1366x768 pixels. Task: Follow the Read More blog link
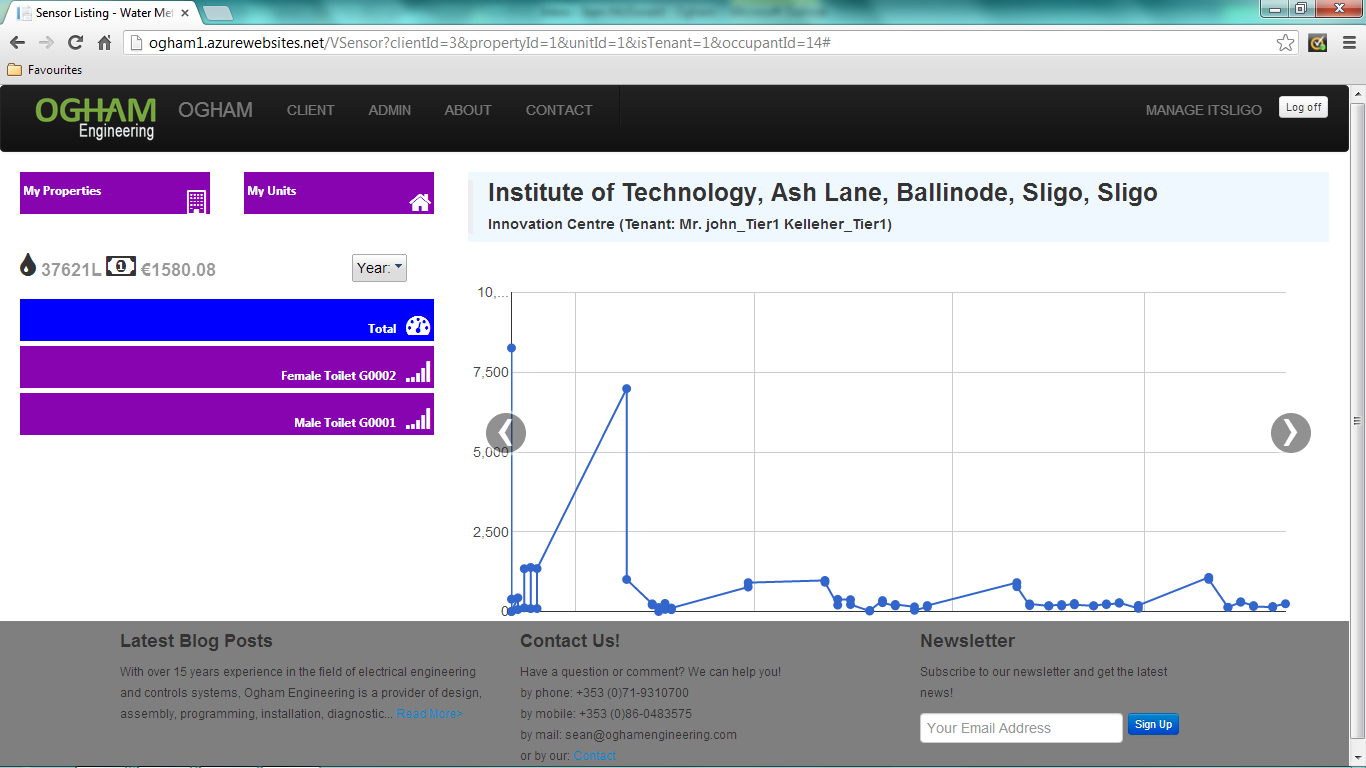tap(429, 714)
